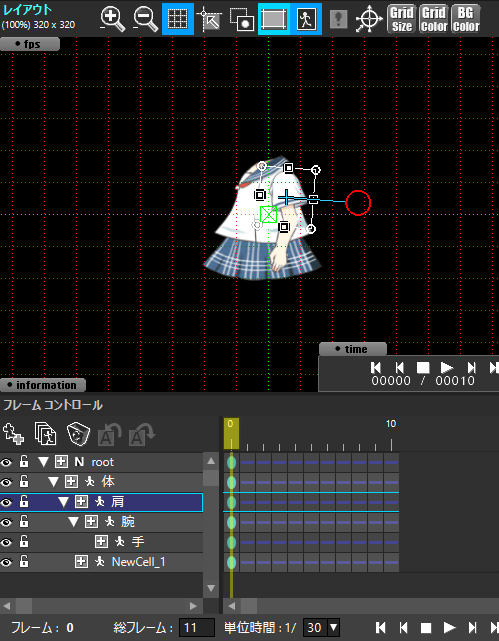
Task: Toggle the lock on 手 row
Action: coord(24,541)
